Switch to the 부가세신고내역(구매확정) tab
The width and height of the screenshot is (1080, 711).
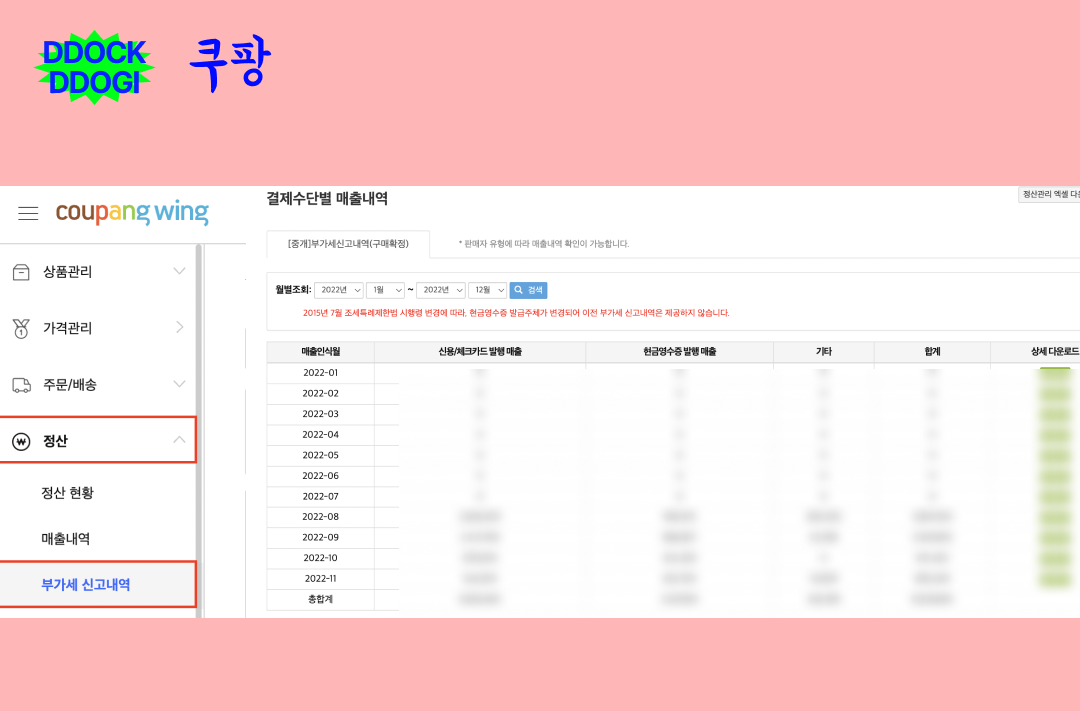[347, 243]
